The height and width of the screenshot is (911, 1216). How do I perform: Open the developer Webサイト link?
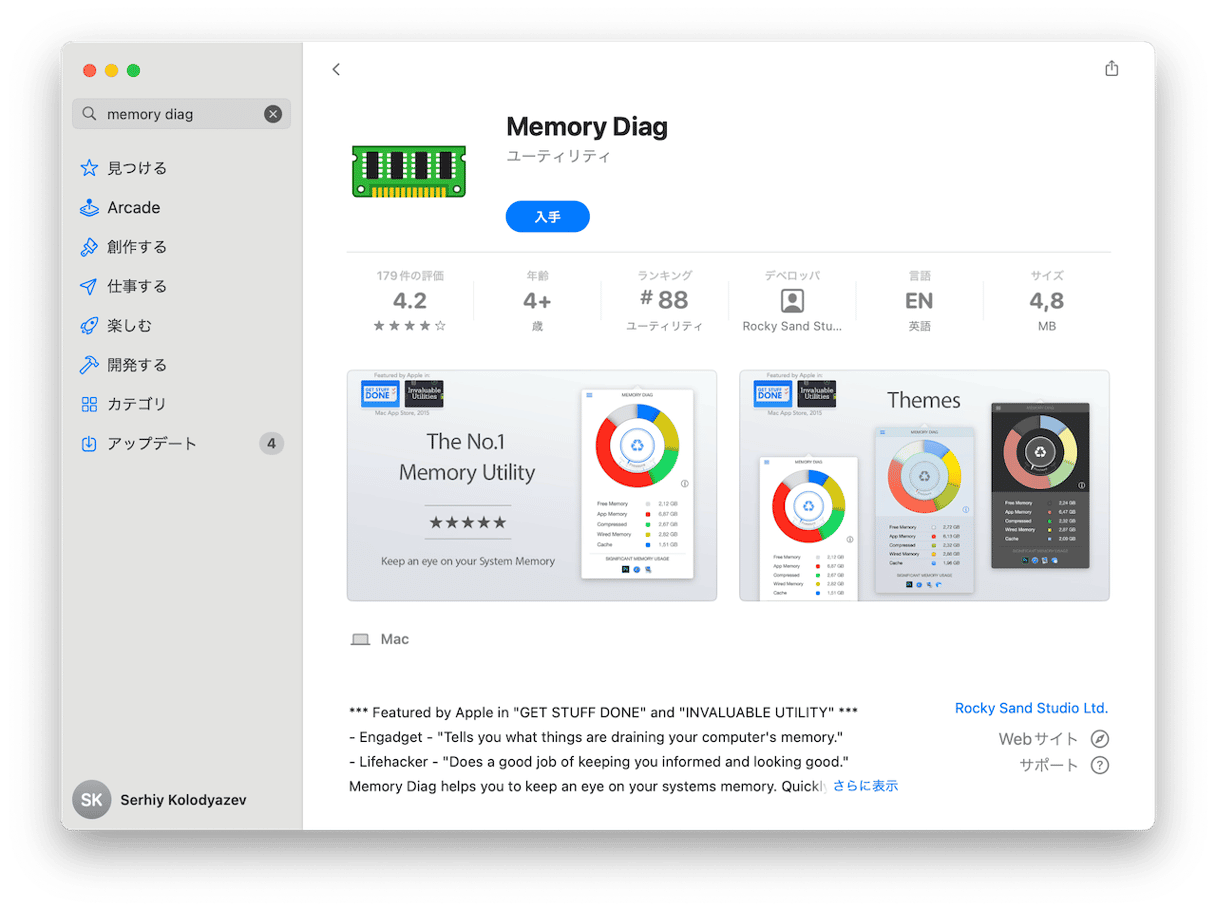tap(1038, 739)
